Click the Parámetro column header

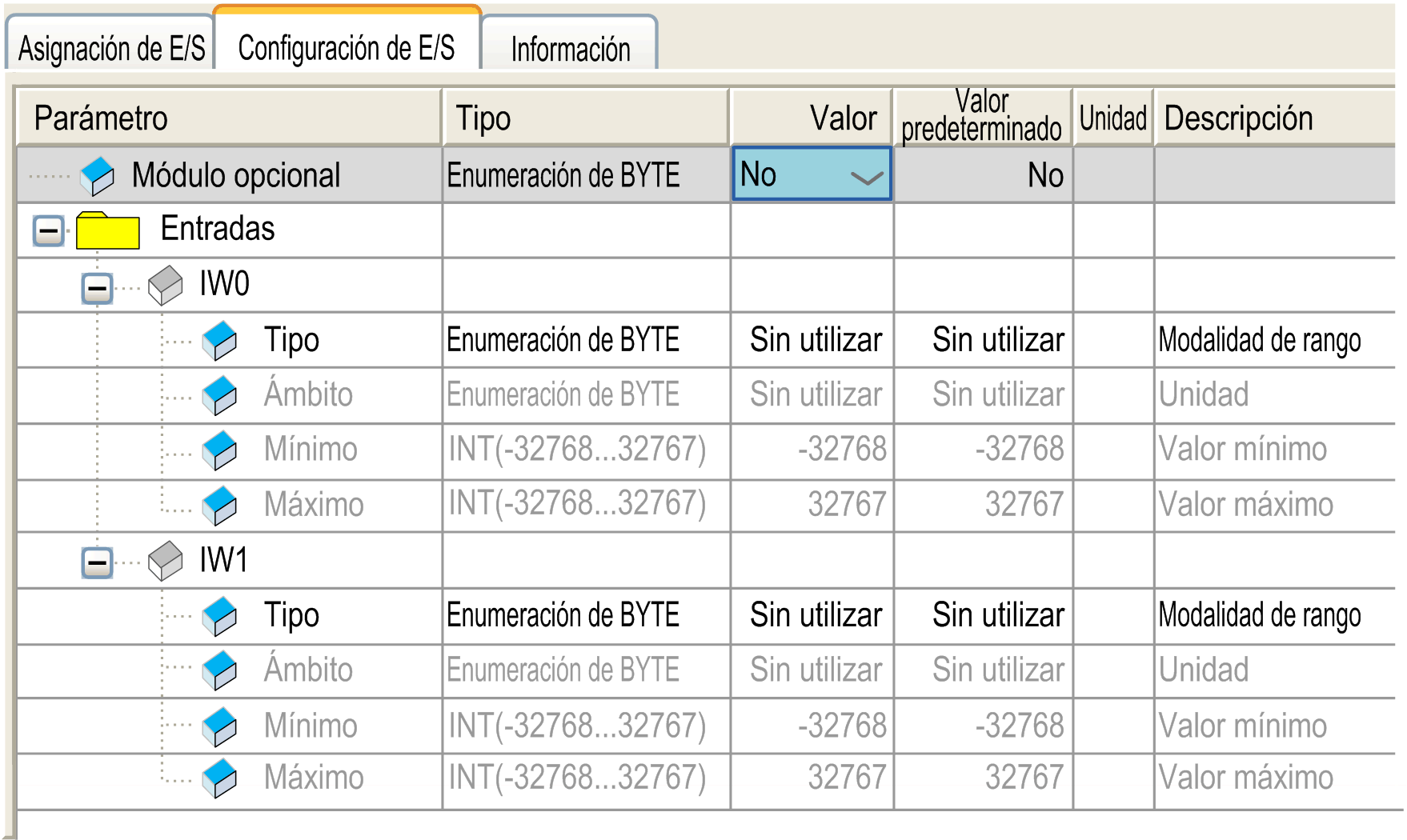click(x=230, y=118)
